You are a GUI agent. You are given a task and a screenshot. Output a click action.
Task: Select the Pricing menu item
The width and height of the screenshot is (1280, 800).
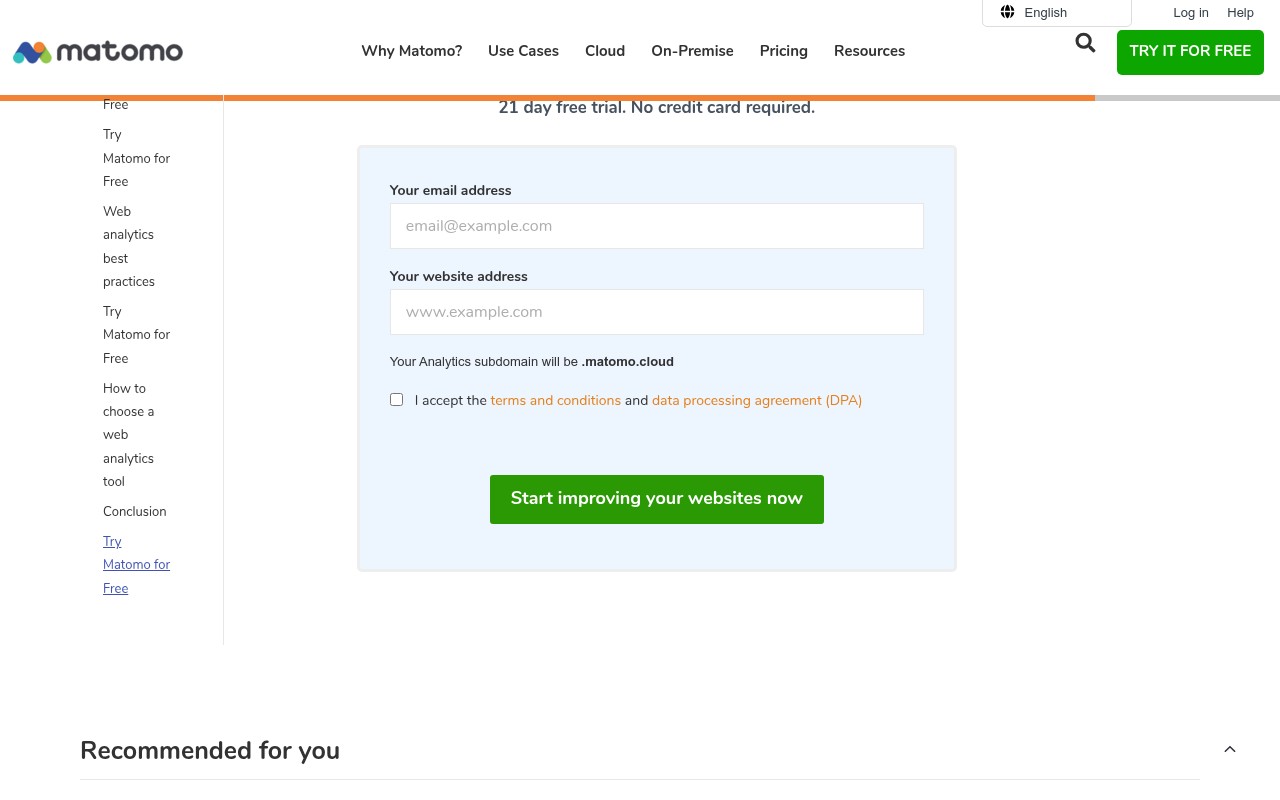coord(783,51)
